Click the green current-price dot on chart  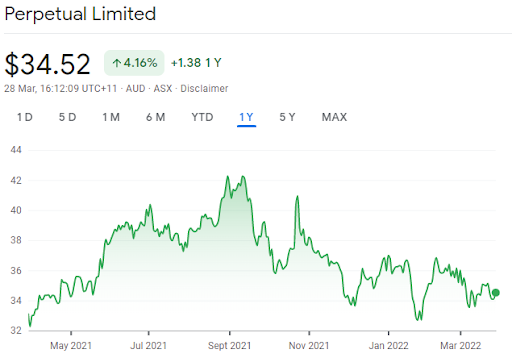(496, 293)
